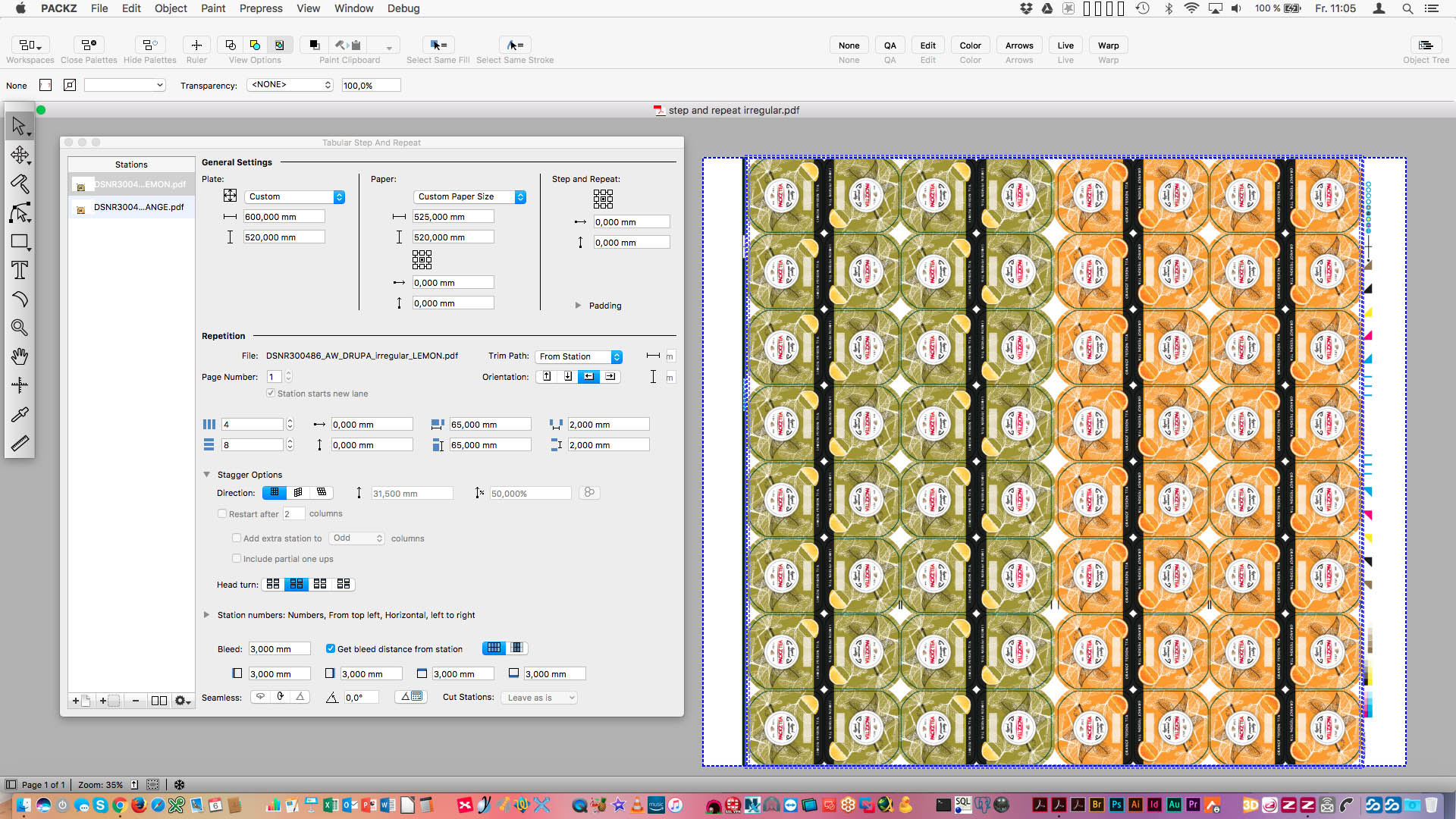Select the zoom magnifier tool

[20, 328]
